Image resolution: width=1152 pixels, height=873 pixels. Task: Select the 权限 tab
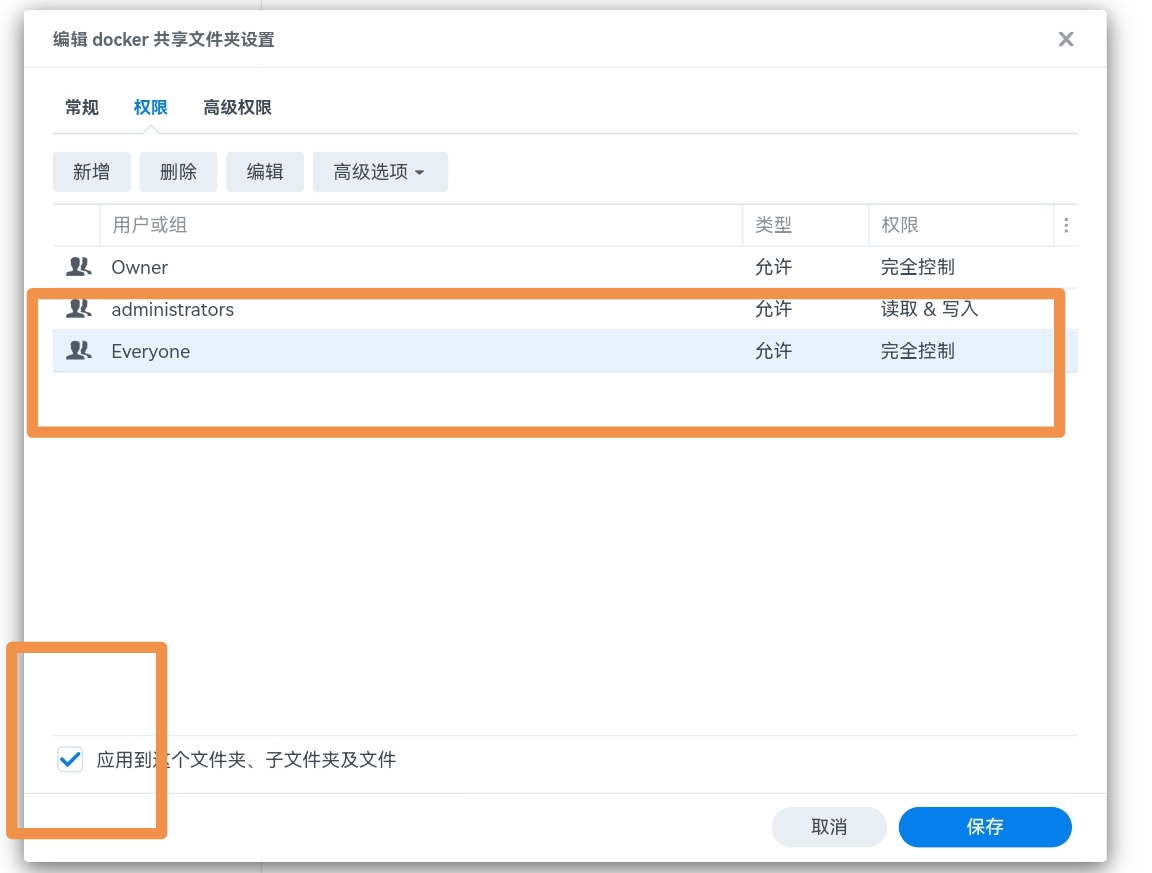coord(150,107)
